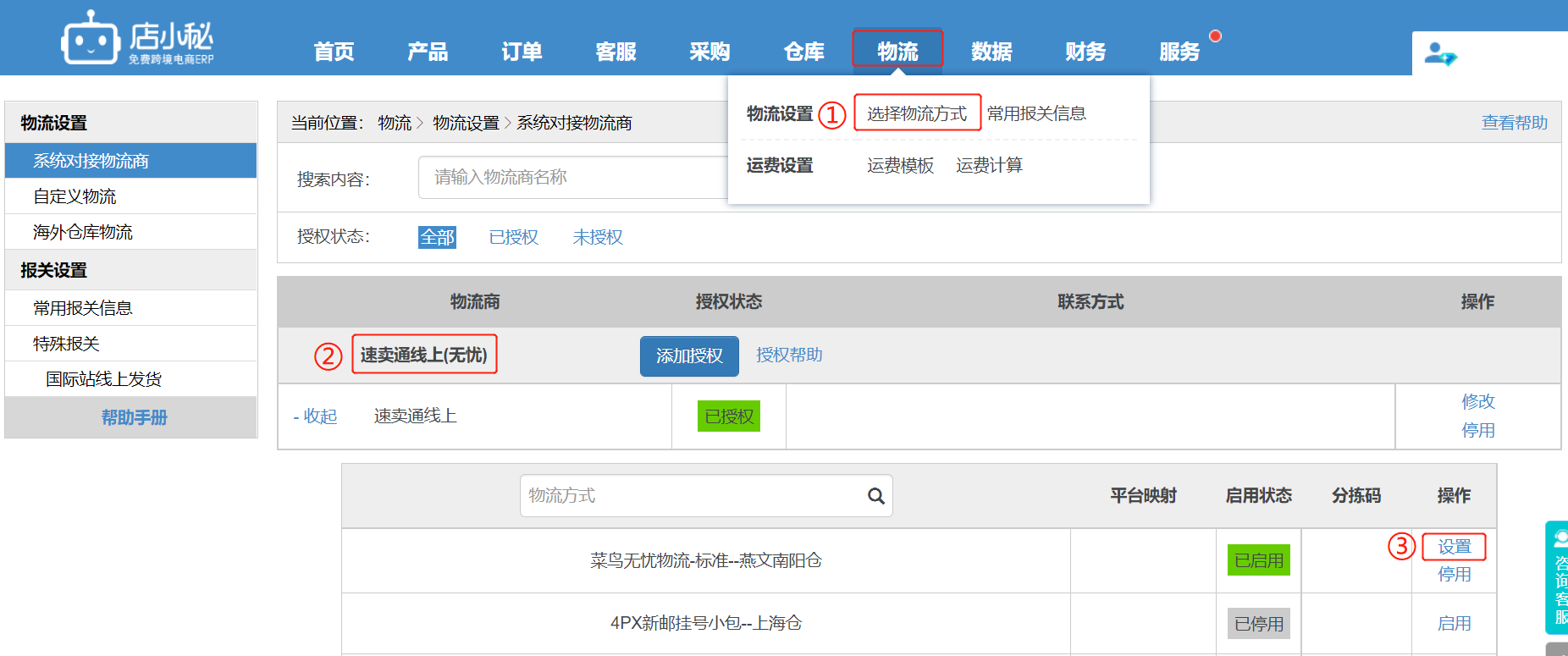Click 启用 for 4PX新邮挂号小包
Image resolution: width=1568 pixels, height=656 pixels.
1455,624
